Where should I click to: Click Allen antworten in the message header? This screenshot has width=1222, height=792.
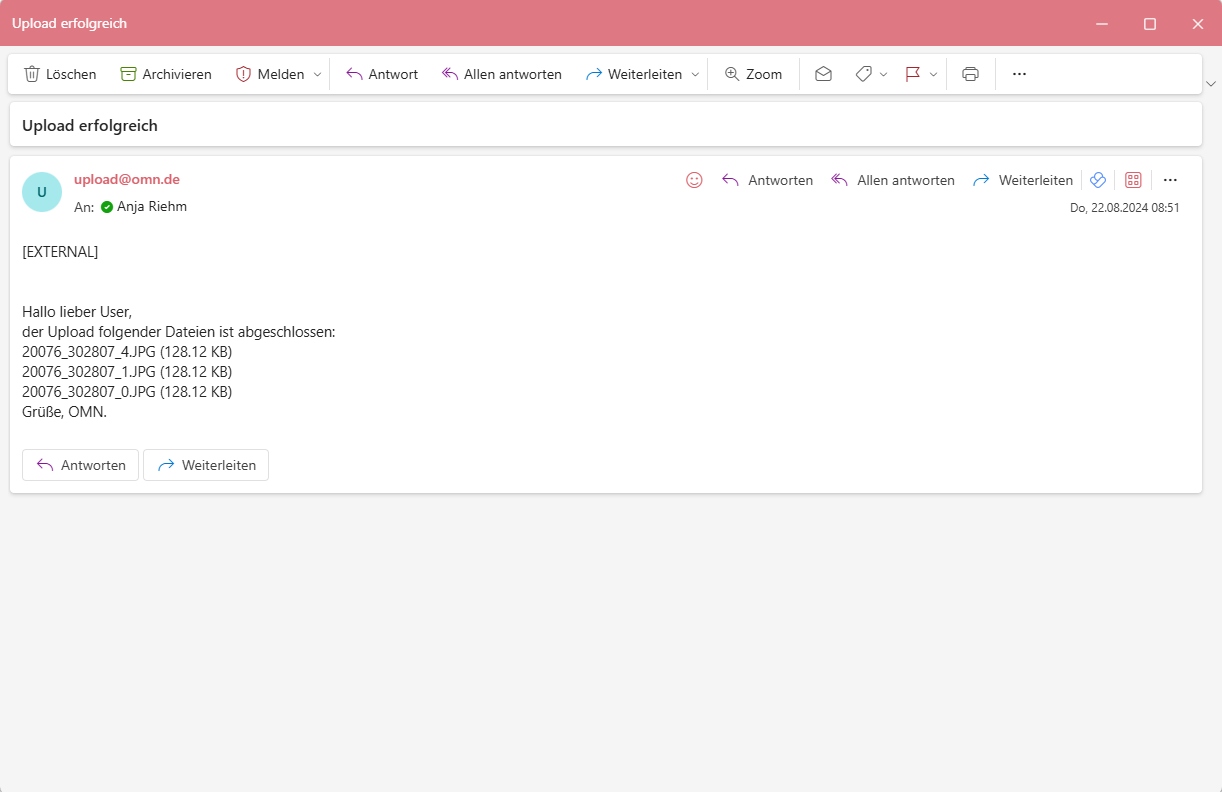coord(893,179)
